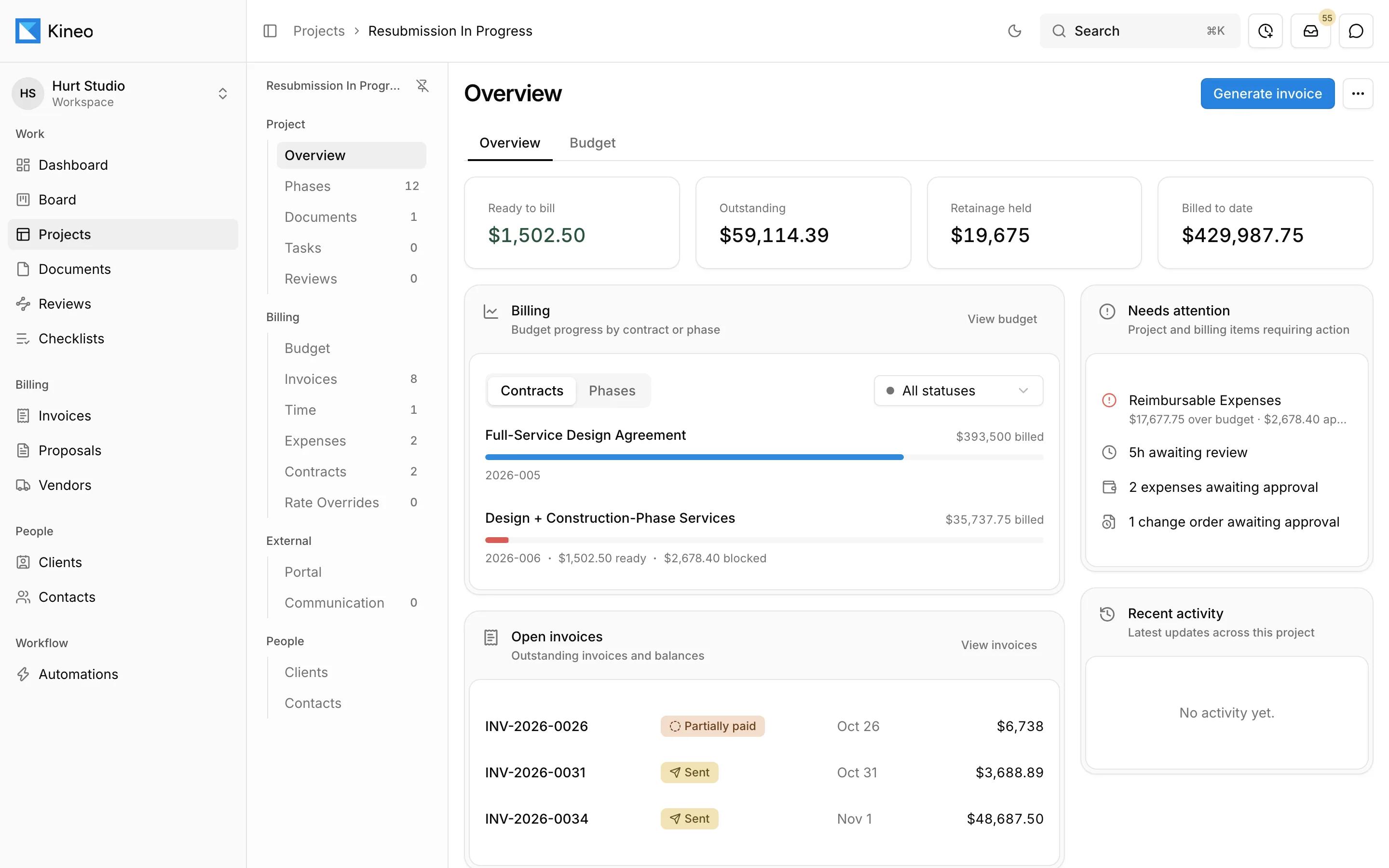This screenshot has width=1389, height=868.
Task: Click the Needs attention alert icon
Action: click(1107, 312)
